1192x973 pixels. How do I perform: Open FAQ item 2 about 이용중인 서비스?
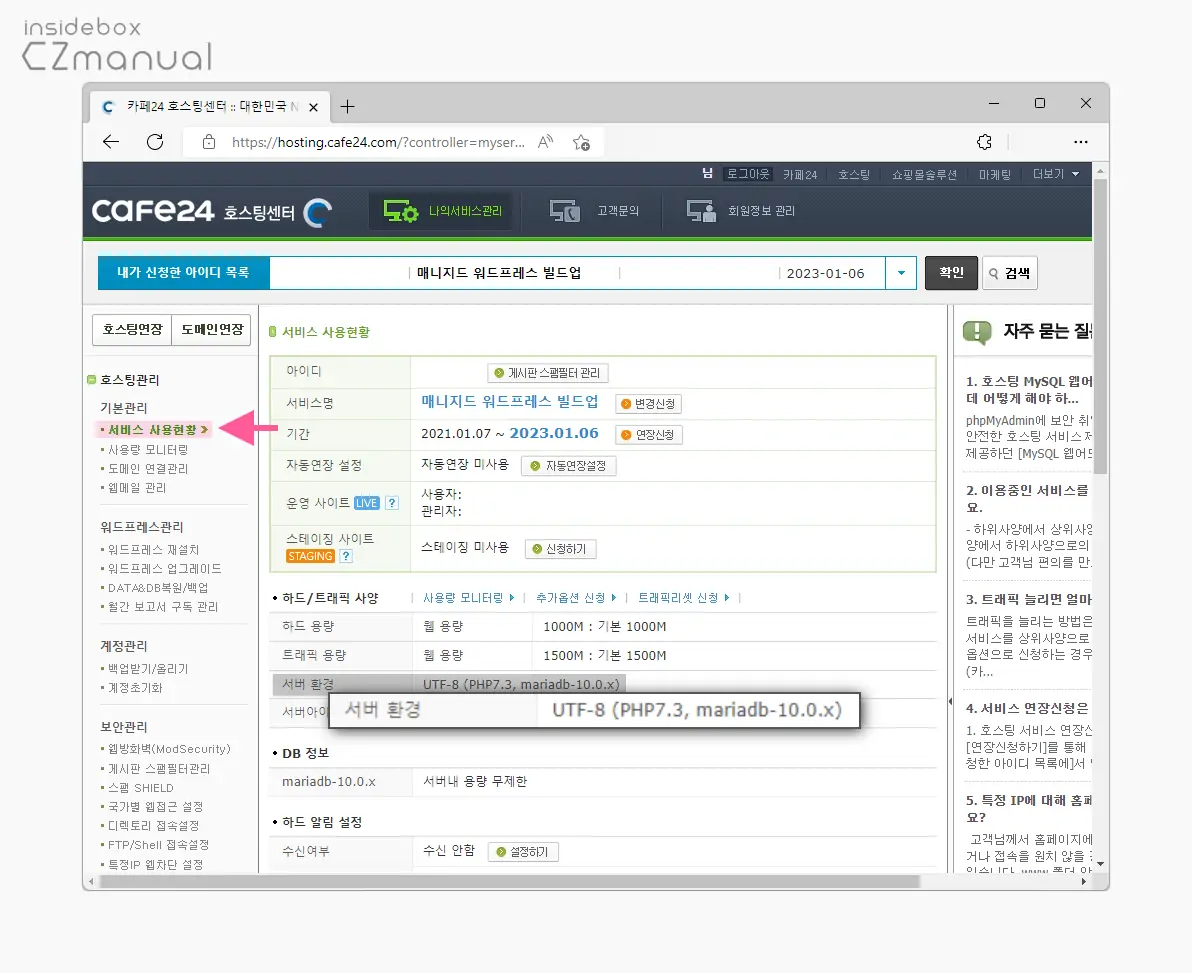[x=1027, y=499]
